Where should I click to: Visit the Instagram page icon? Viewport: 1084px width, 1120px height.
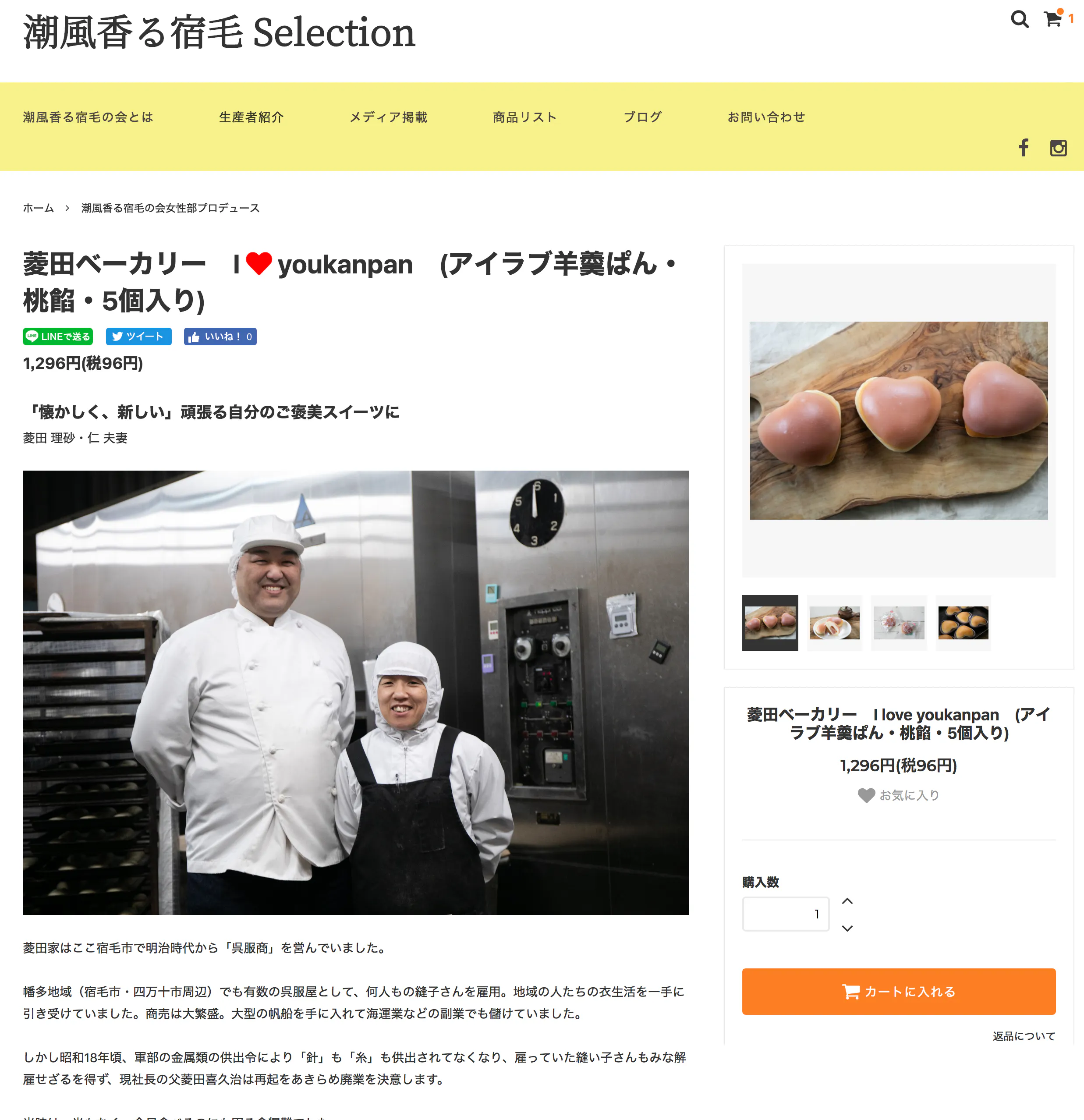coord(1058,148)
